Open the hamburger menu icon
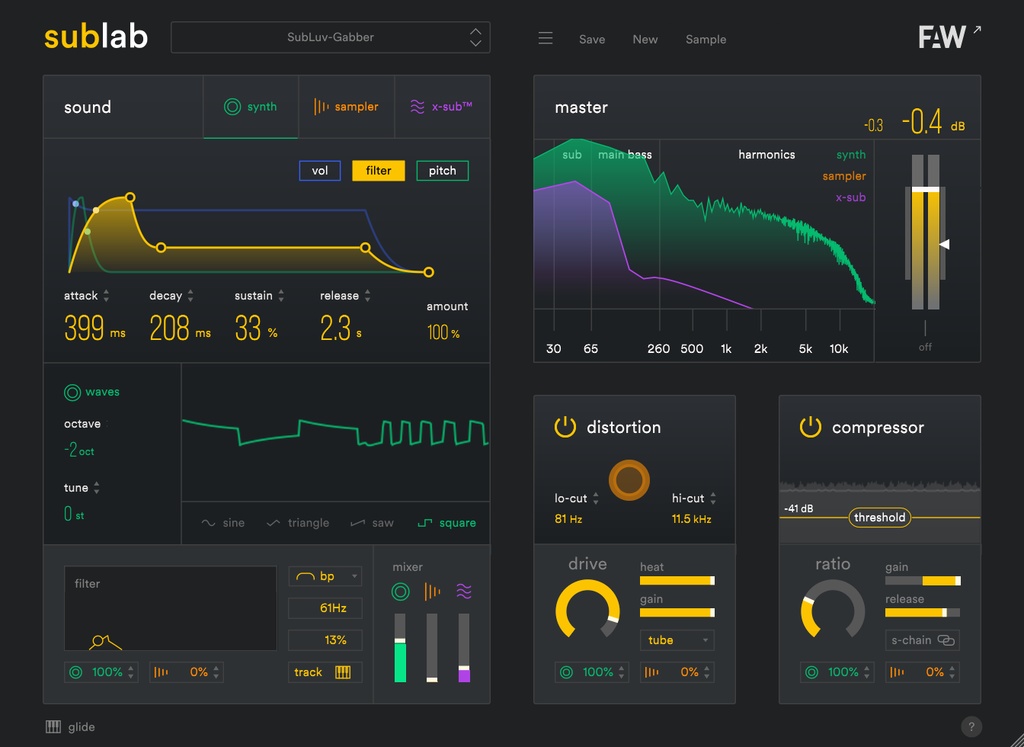1024x747 pixels. (545, 39)
